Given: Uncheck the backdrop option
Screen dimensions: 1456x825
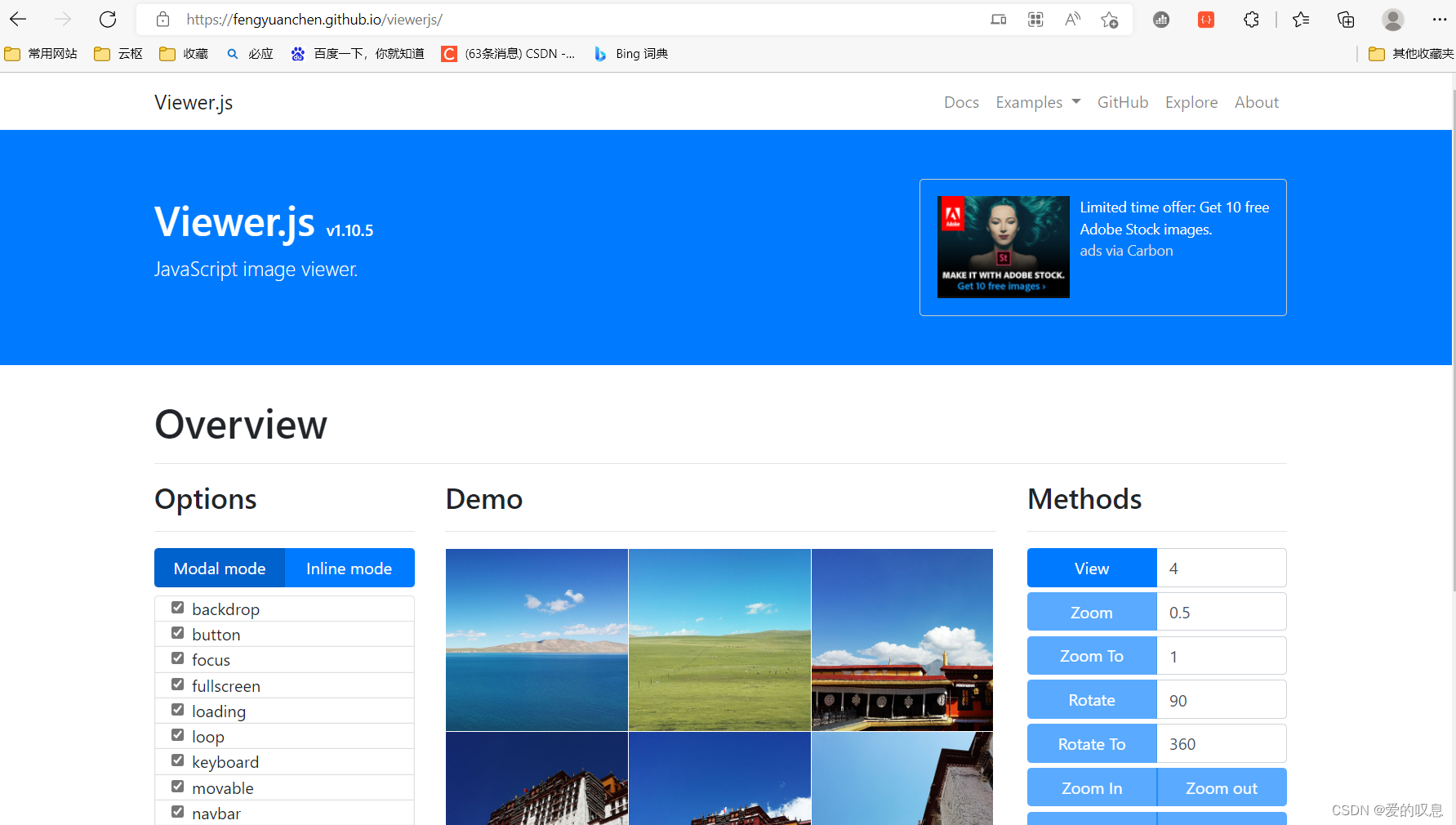Looking at the screenshot, I should [177, 607].
